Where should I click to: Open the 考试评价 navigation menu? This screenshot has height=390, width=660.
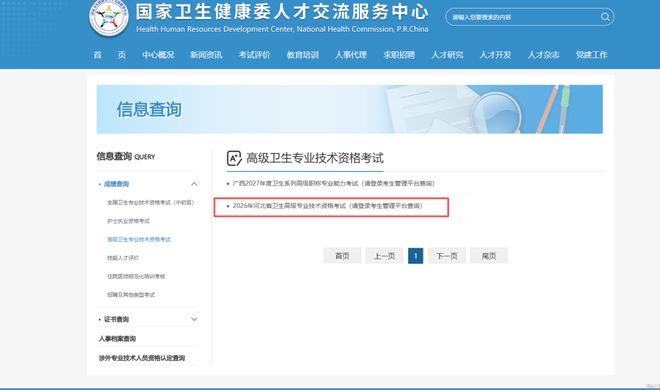click(x=254, y=55)
